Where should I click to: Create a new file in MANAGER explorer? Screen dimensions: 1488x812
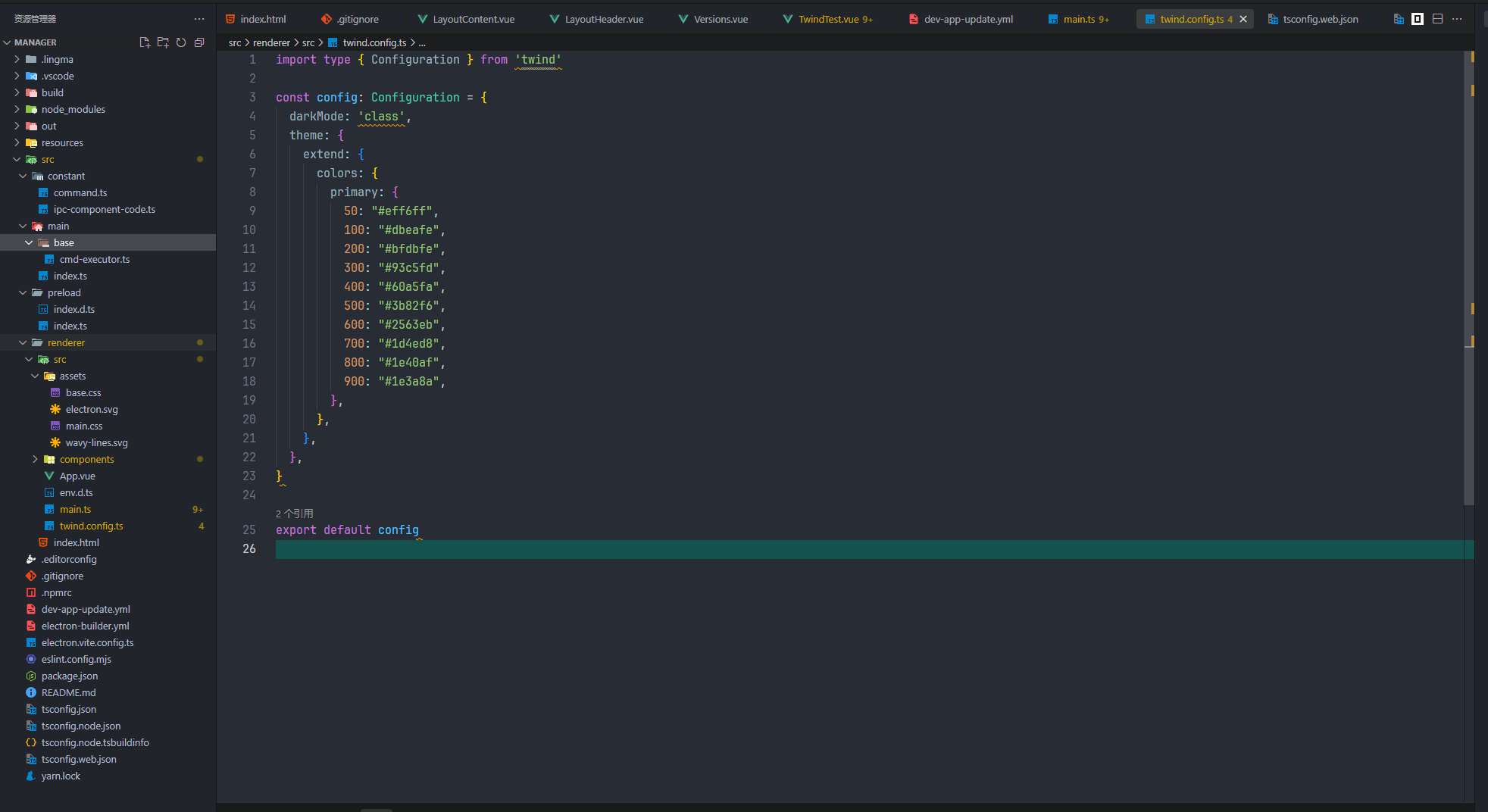pyautogui.click(x=145, y=42)
